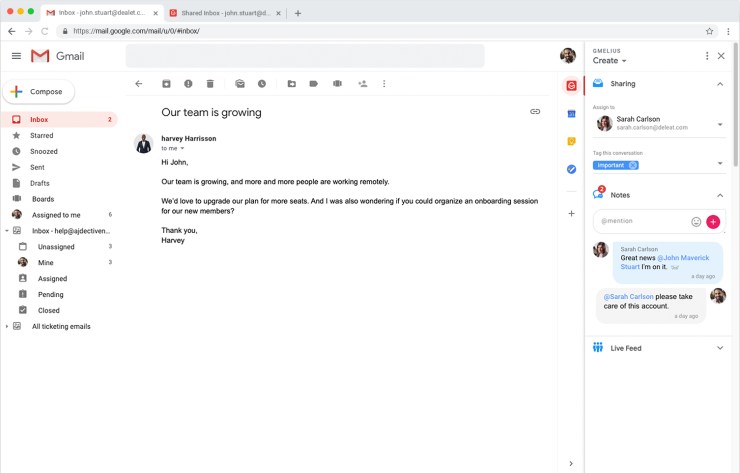This screenshot has width=740, height=473.
Task: Open the Starred folder
Action: [x=59, y=135]
